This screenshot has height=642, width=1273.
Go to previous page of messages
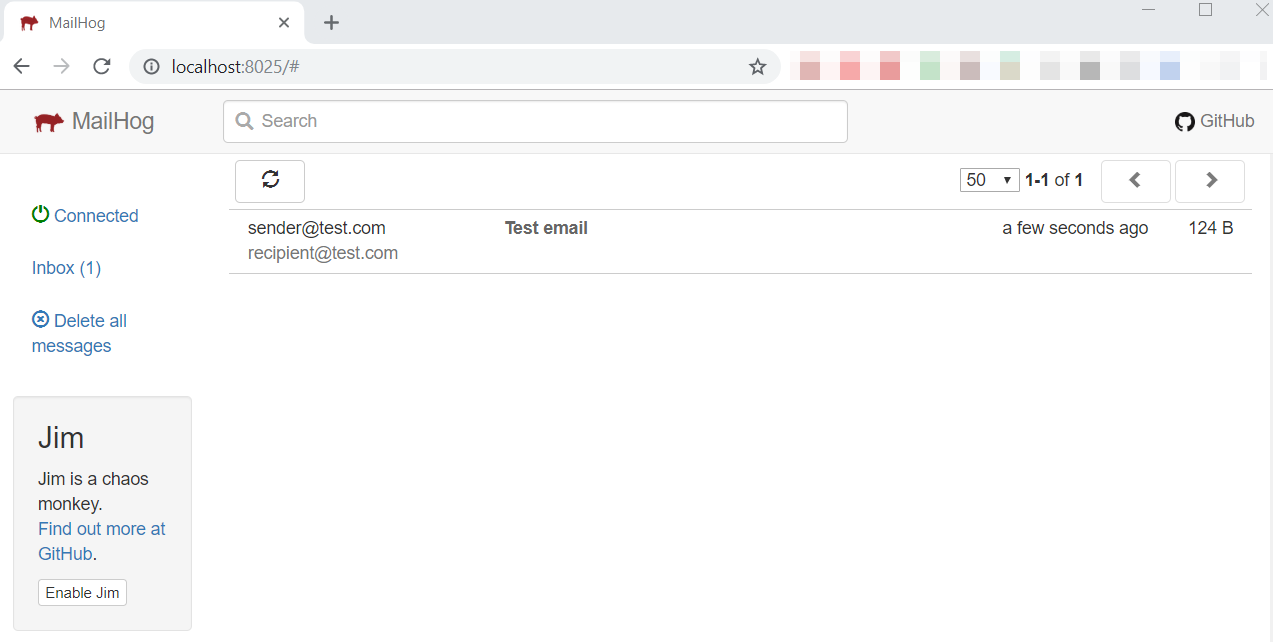coord(1135,181)
